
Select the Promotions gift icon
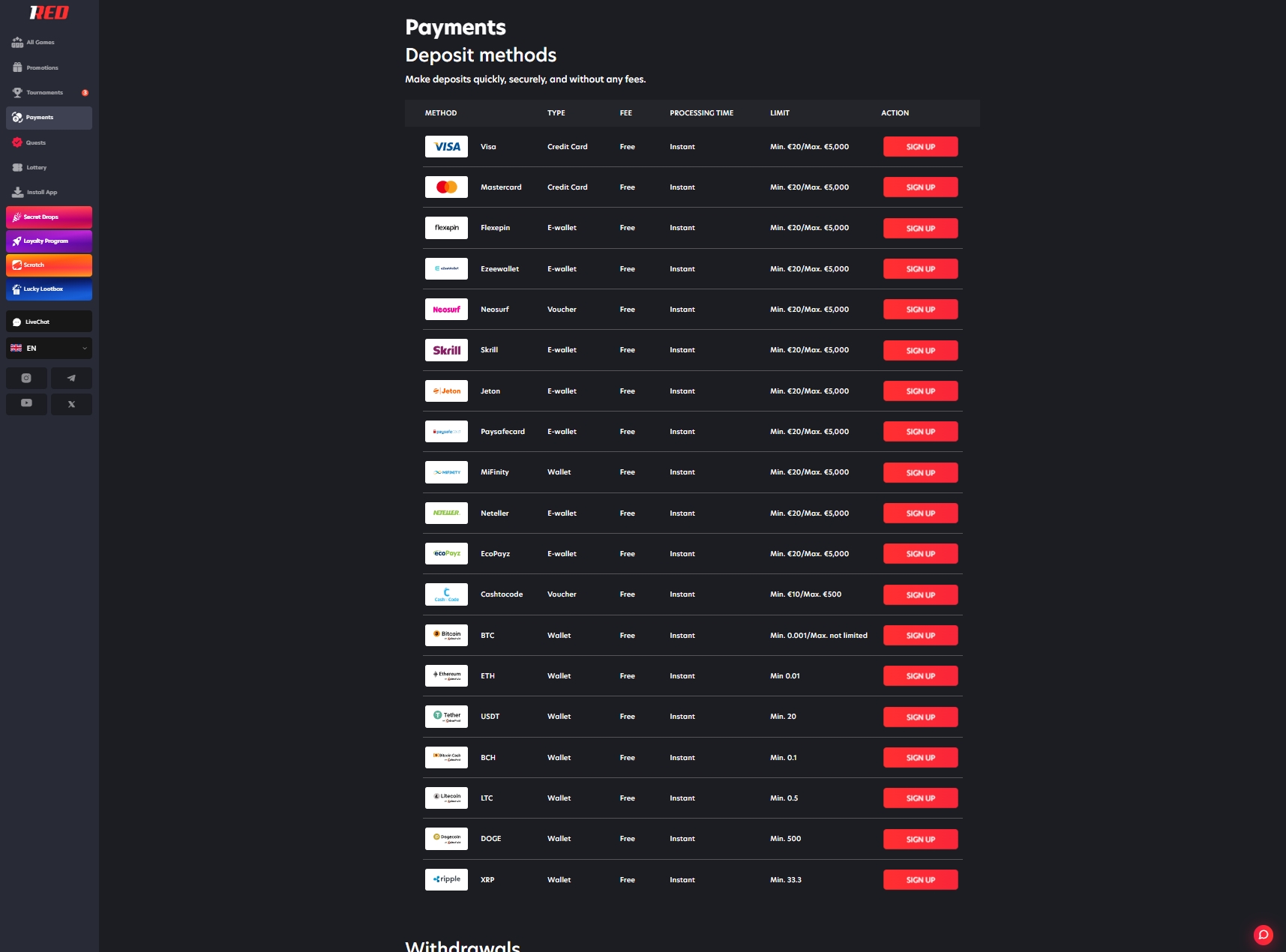coord(17,67)
